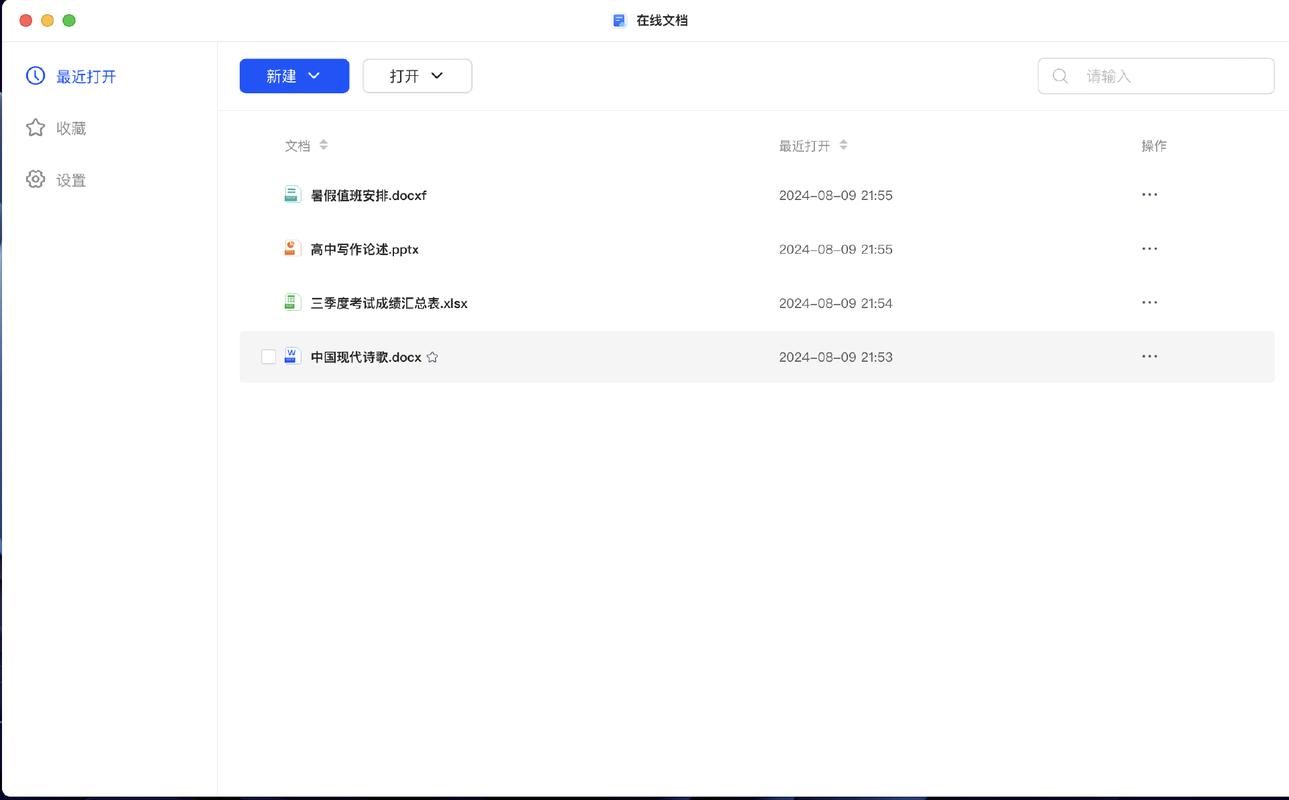1289x800 pixels.
Task: Click the 在线文档 app icon in title bar
Action: pyautogui.click(x=619, y=20)
